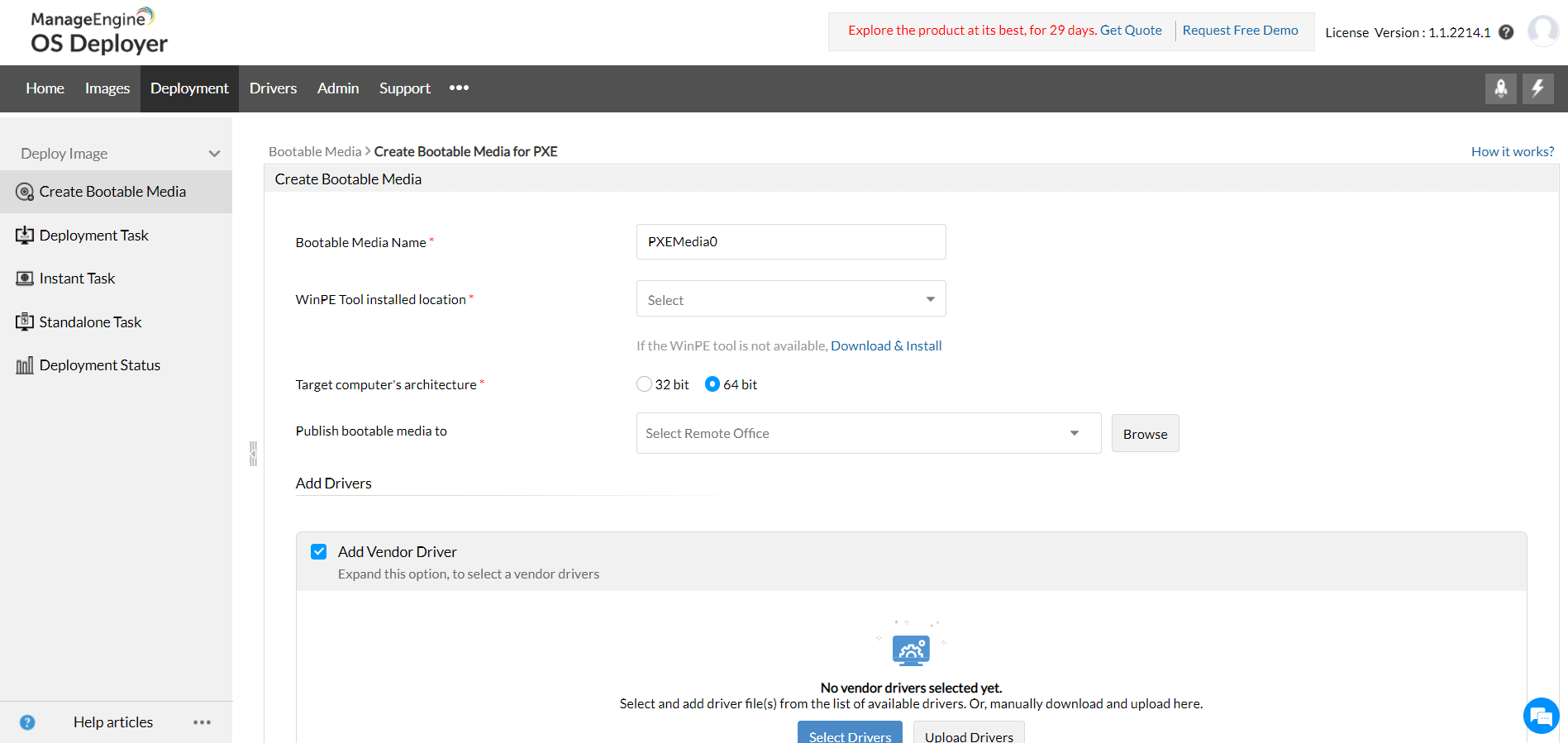The width and height of the screenshot is (1568, 743).
Task: Click the Upload Drivers button
Action: 969,733
